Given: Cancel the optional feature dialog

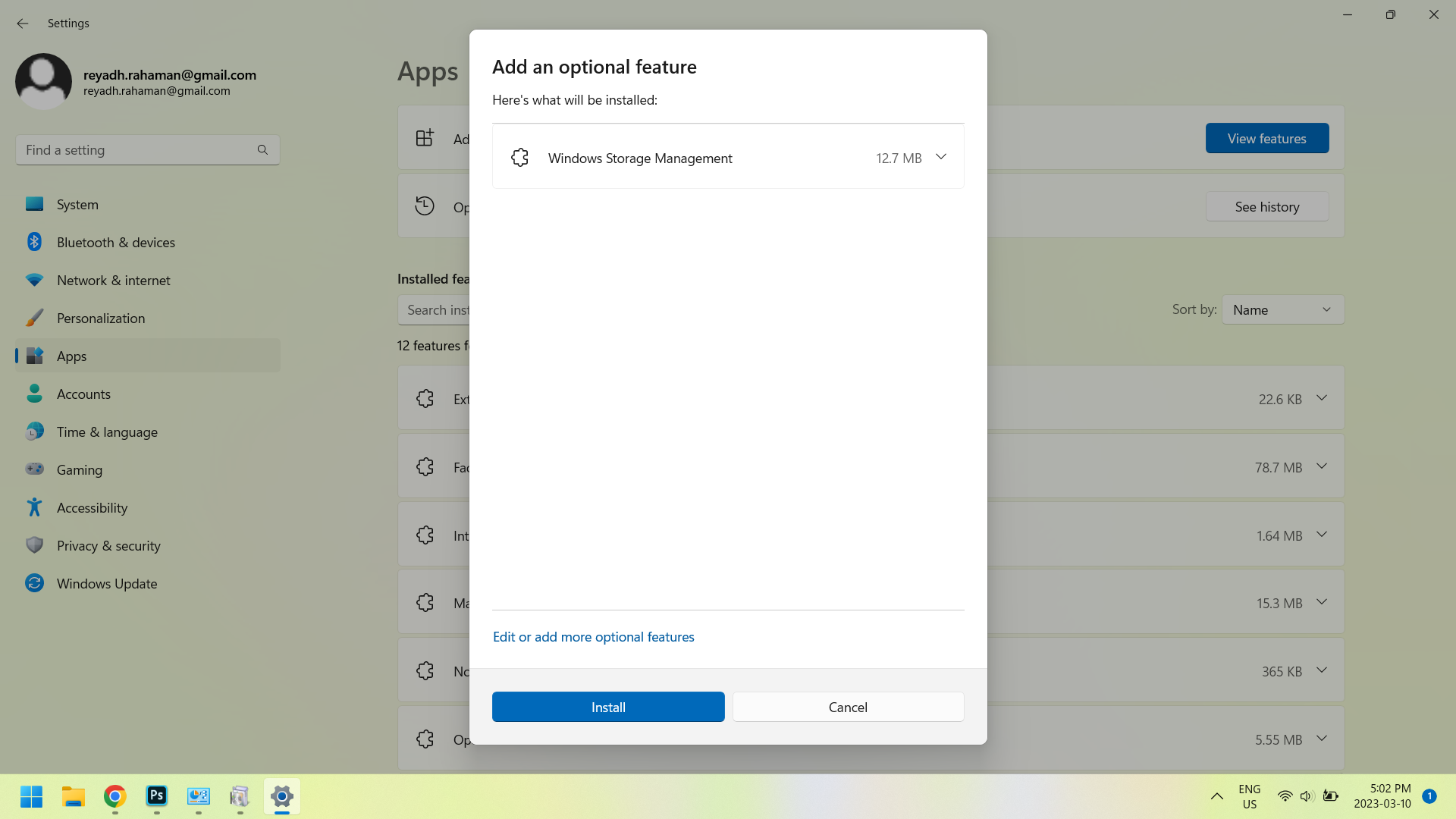Looking at the screenshot, I should pyautogui.click(x=847, y=707).
